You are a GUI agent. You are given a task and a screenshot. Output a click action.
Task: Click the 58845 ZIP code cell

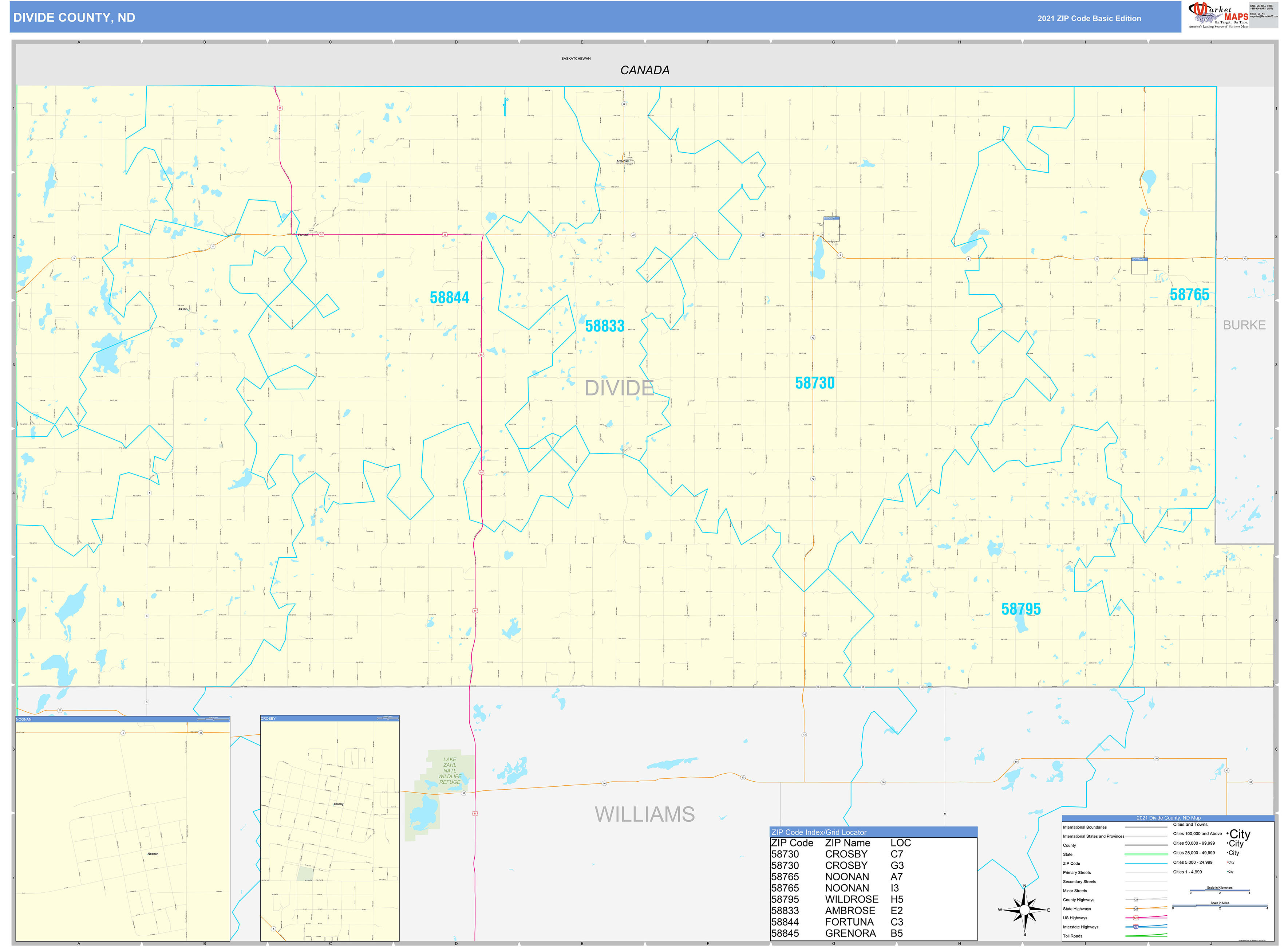point(785,933)
